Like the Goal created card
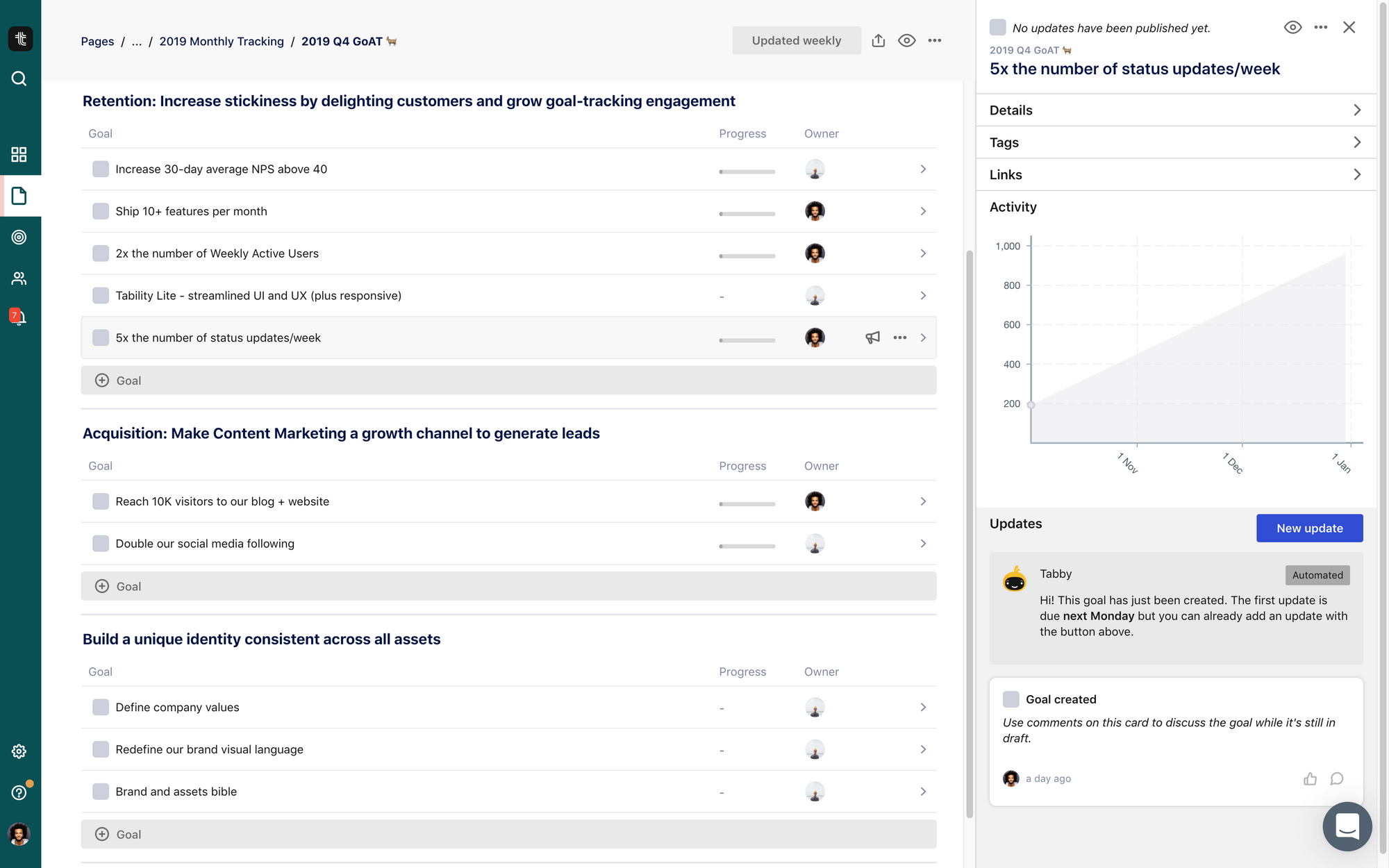This screenshot has width=1389, height=868. (1310, 778)
